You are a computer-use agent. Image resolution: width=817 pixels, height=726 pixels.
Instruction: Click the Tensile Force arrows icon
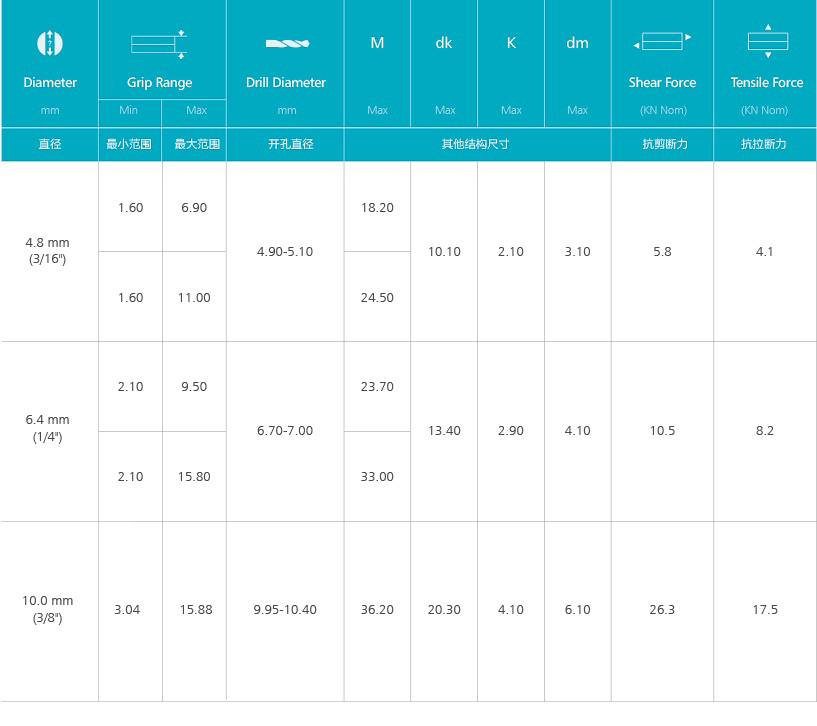768,41
